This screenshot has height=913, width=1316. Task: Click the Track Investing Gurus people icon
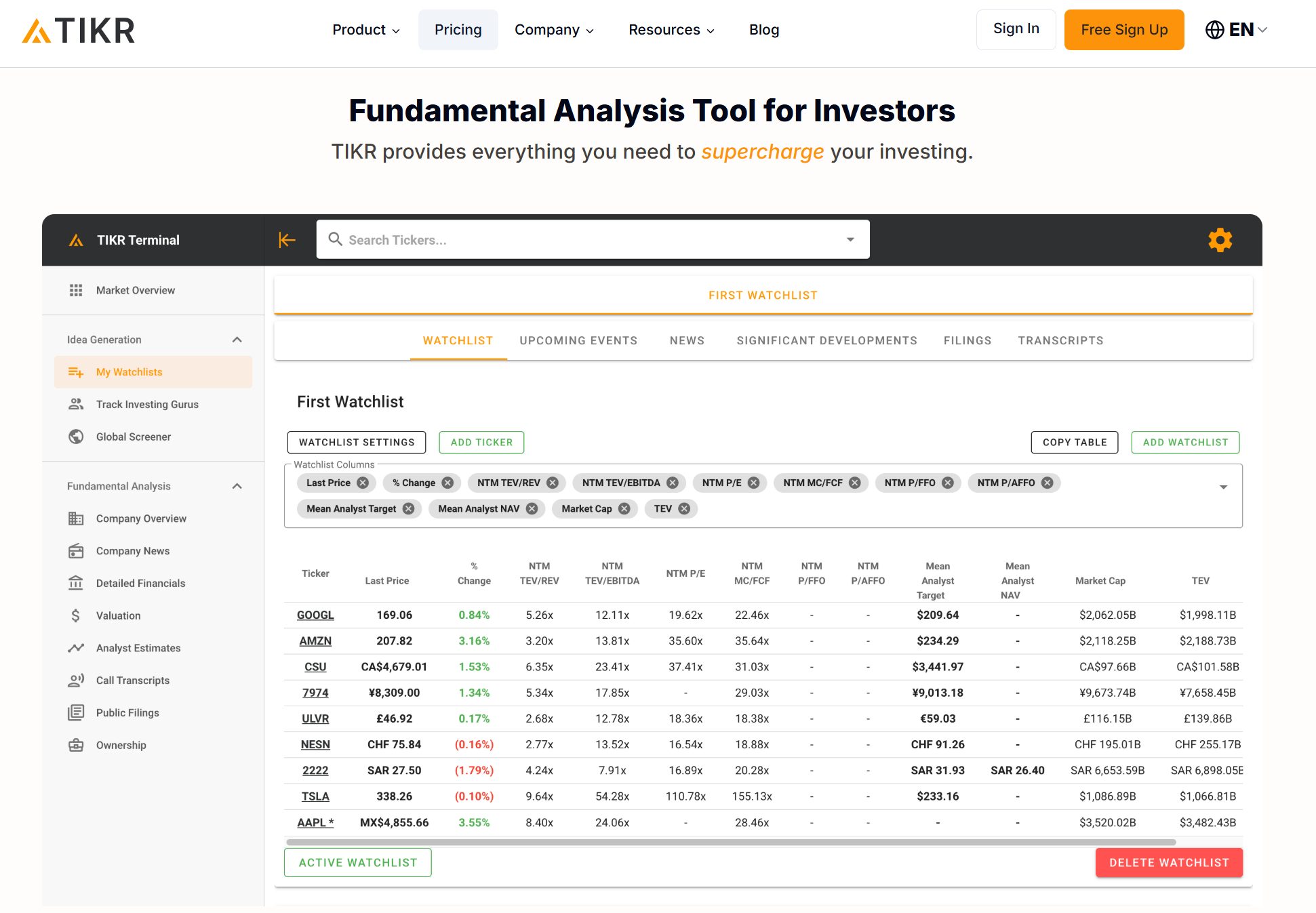pyautogui.click(x=76, y=404)
